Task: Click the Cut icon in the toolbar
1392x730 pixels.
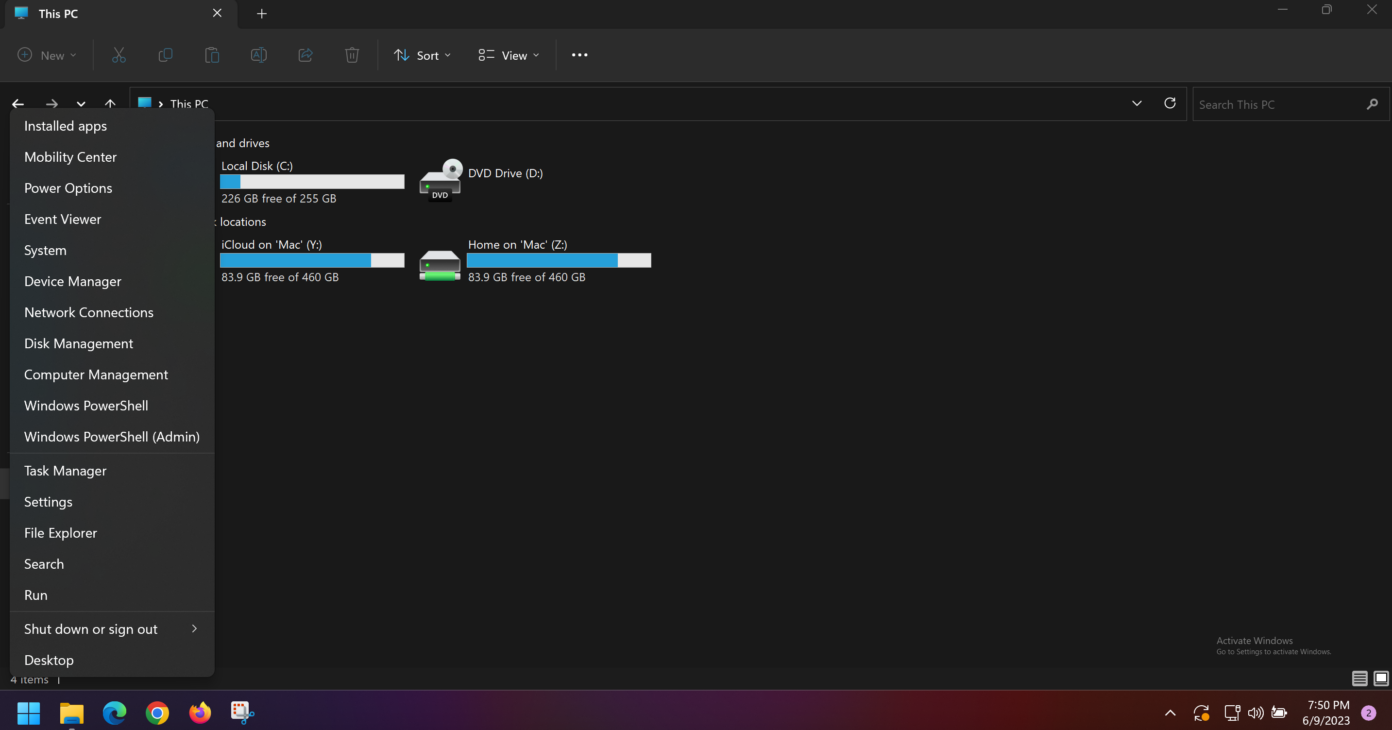Action: pos(118,55)
